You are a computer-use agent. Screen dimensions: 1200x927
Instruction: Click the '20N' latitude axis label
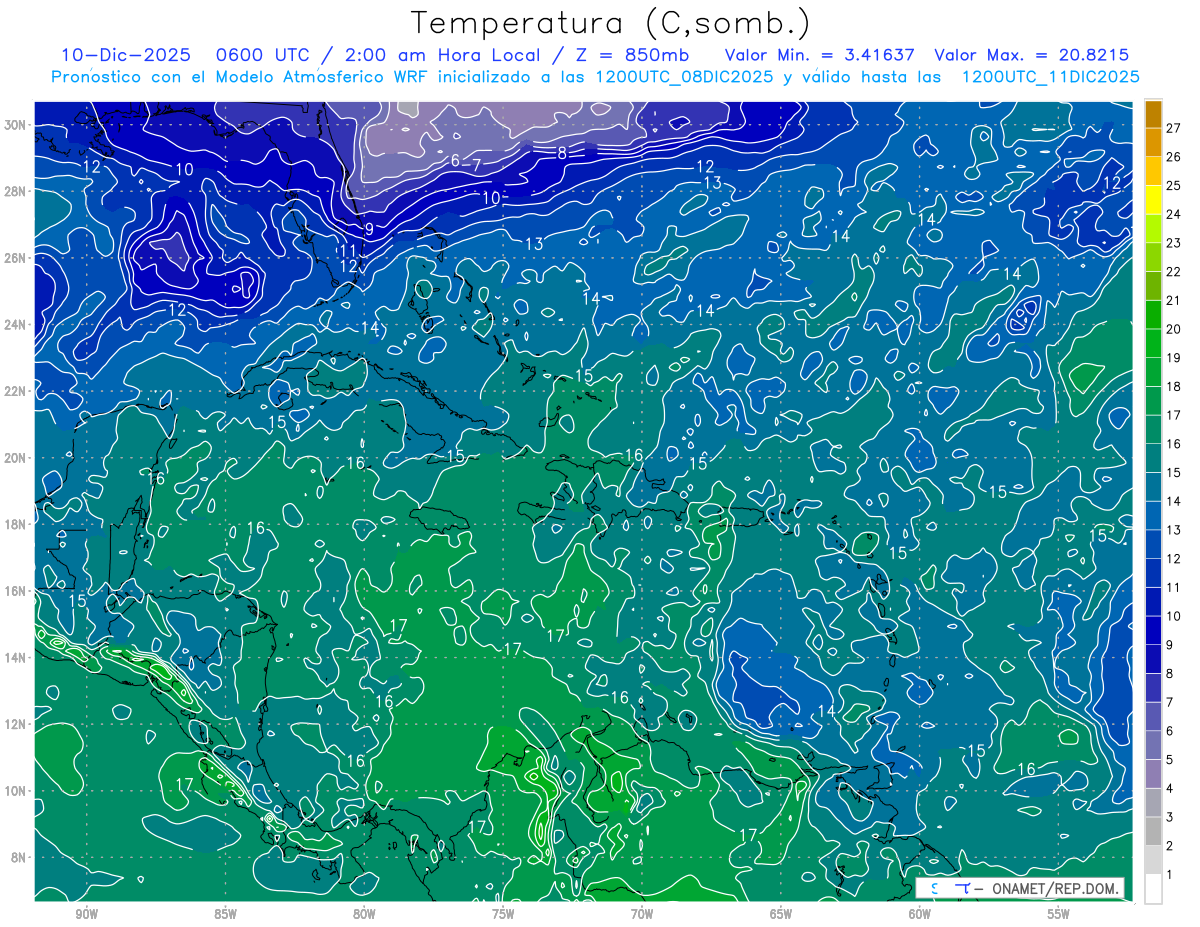coord(17,458)
